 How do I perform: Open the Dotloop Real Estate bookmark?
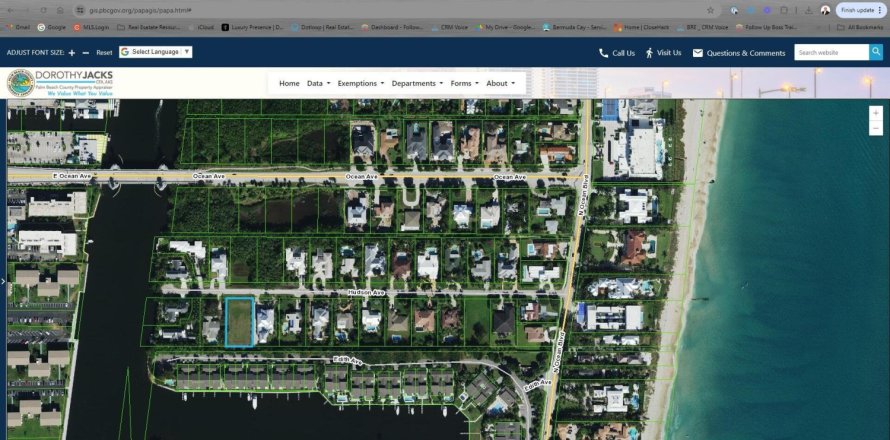[323, 27]
